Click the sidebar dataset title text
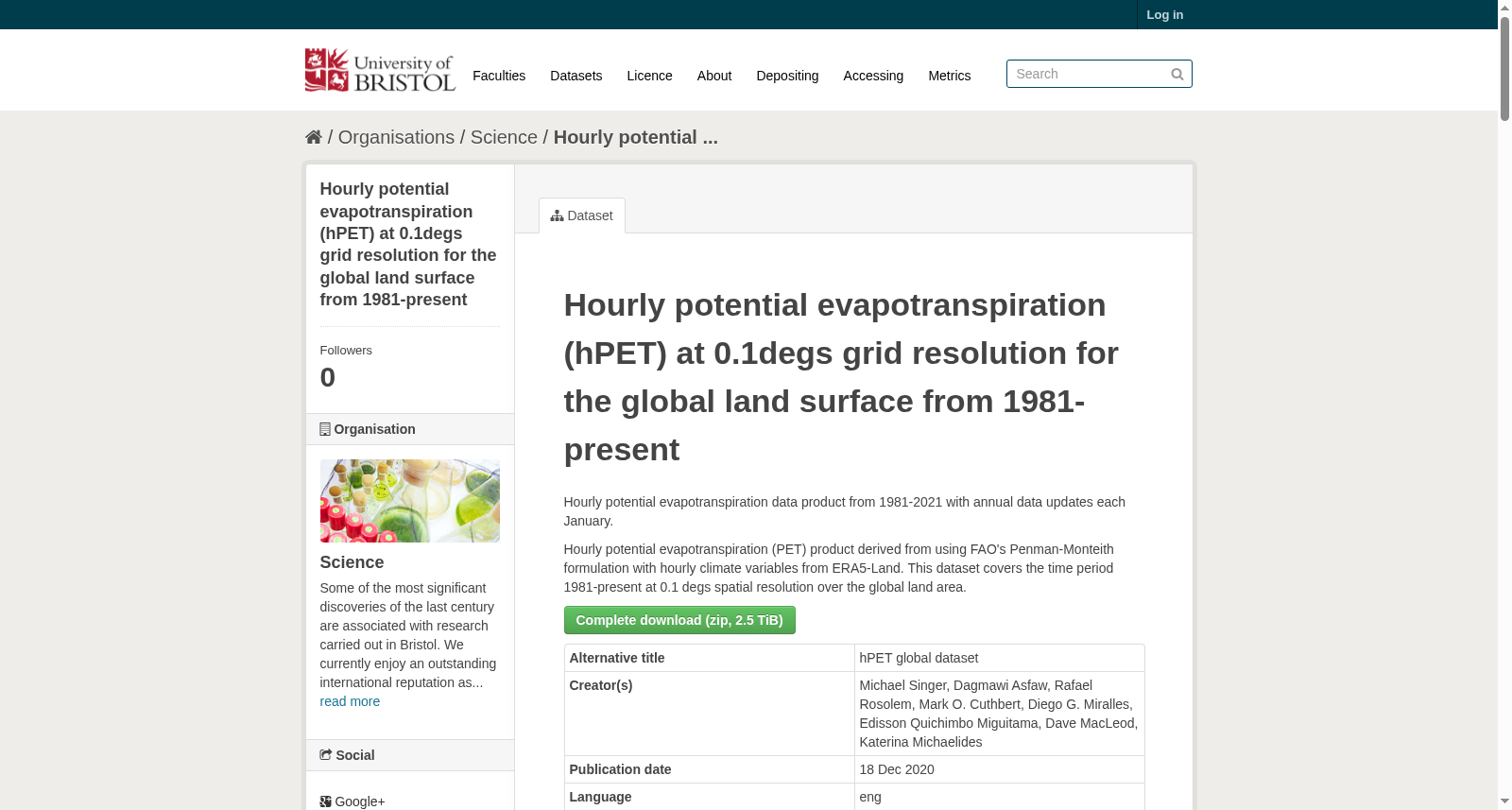Image resolution: width=1512 pixels, height=810 pixels. pos(408,244)
